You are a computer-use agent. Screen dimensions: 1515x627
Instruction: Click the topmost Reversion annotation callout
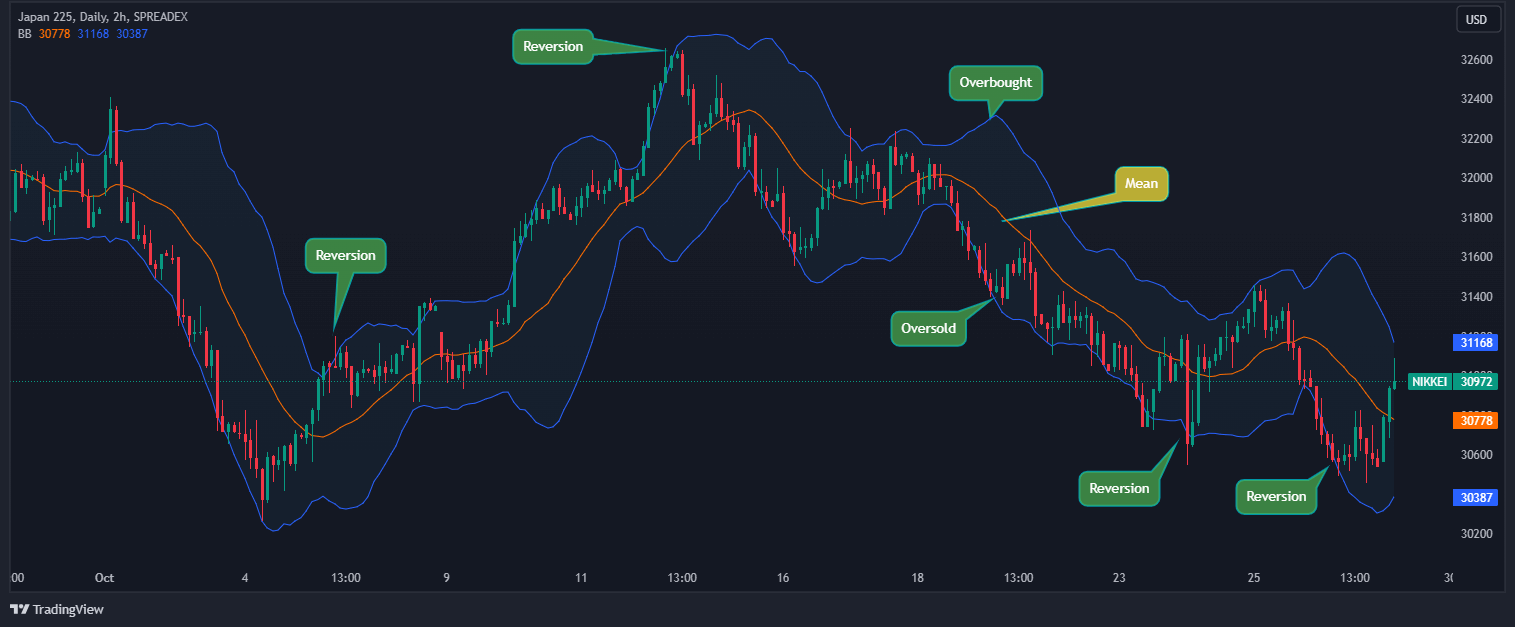click(x=552, y=46)
